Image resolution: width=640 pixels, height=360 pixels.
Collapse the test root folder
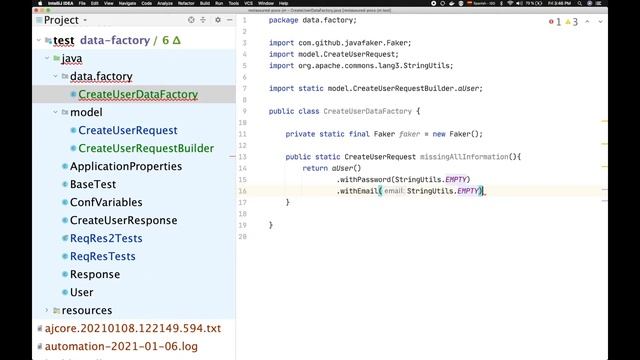click(39, 40)
